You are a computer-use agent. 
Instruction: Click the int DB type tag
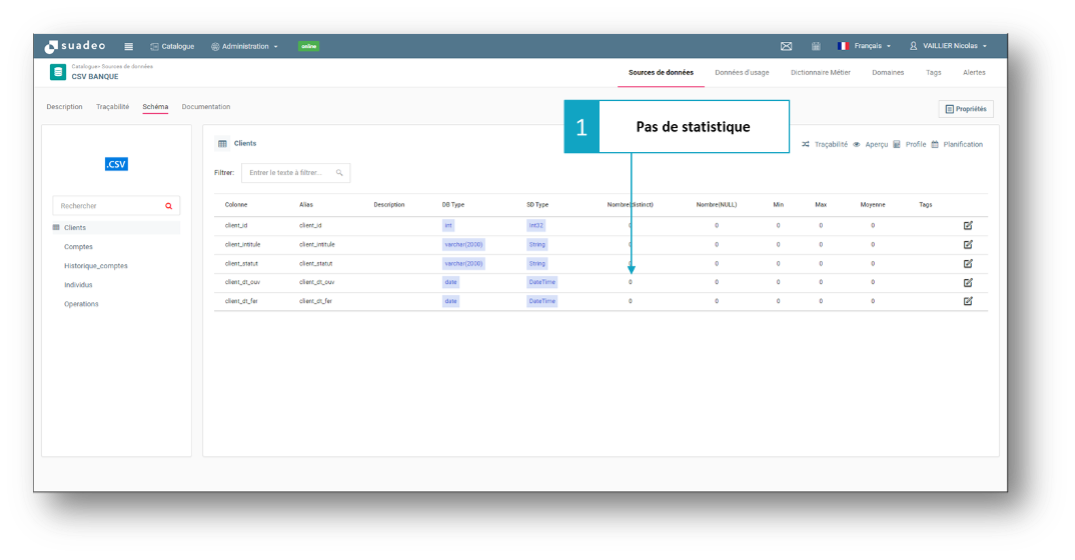(448, 226)
